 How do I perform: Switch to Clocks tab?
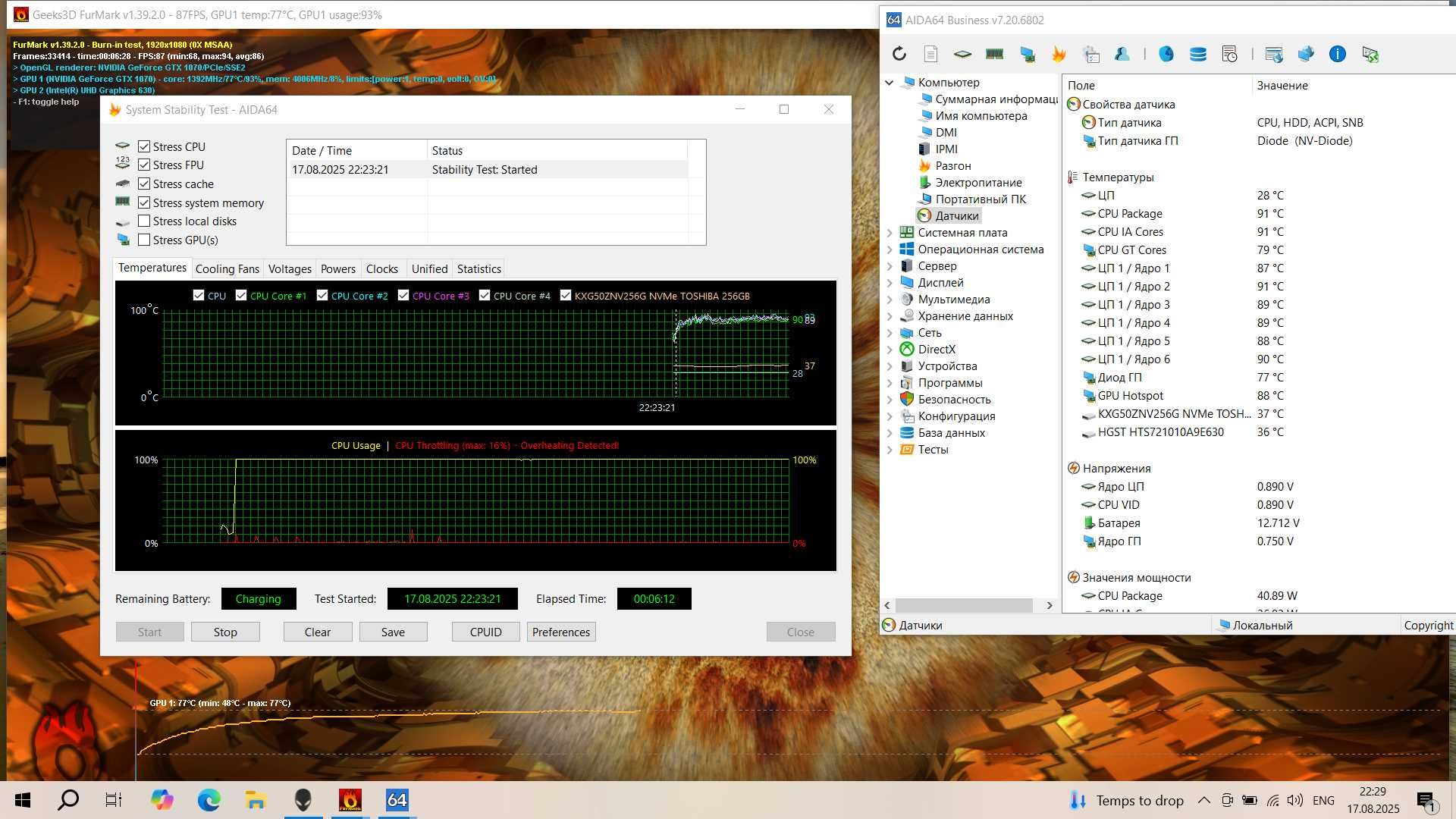click(381, 268)
